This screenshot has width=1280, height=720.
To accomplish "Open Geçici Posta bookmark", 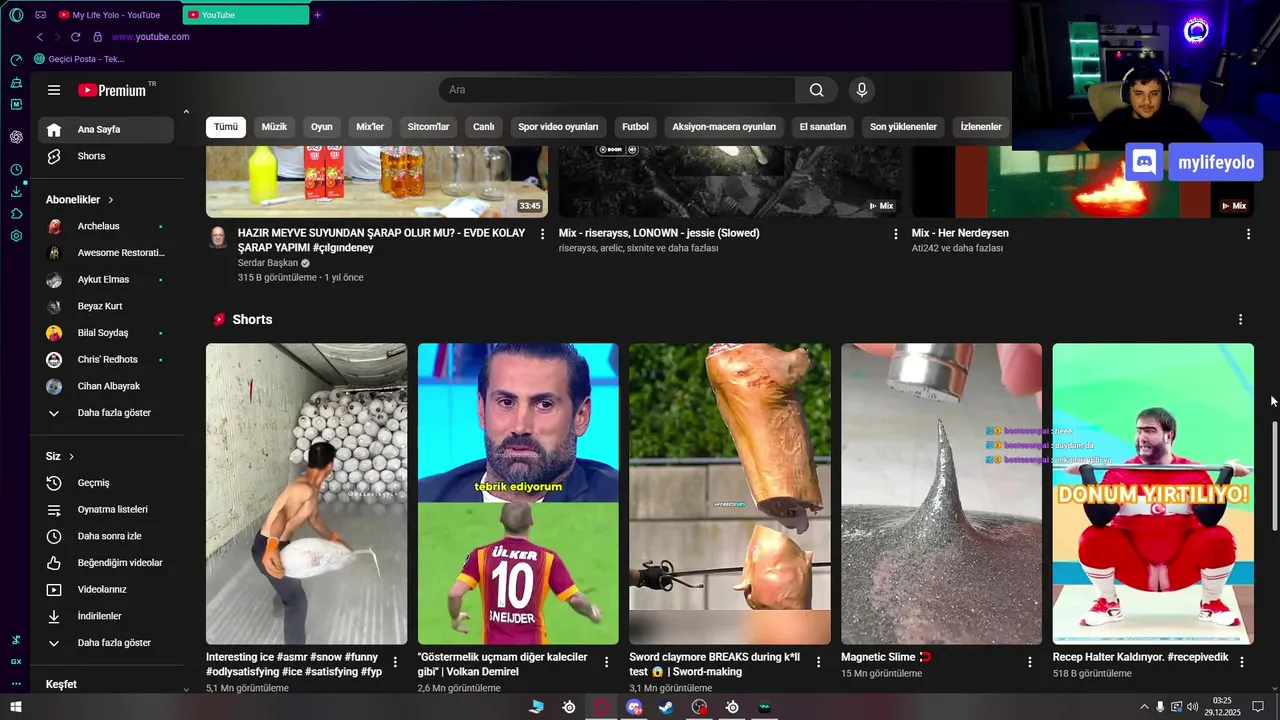I will [x=79, y=59].
